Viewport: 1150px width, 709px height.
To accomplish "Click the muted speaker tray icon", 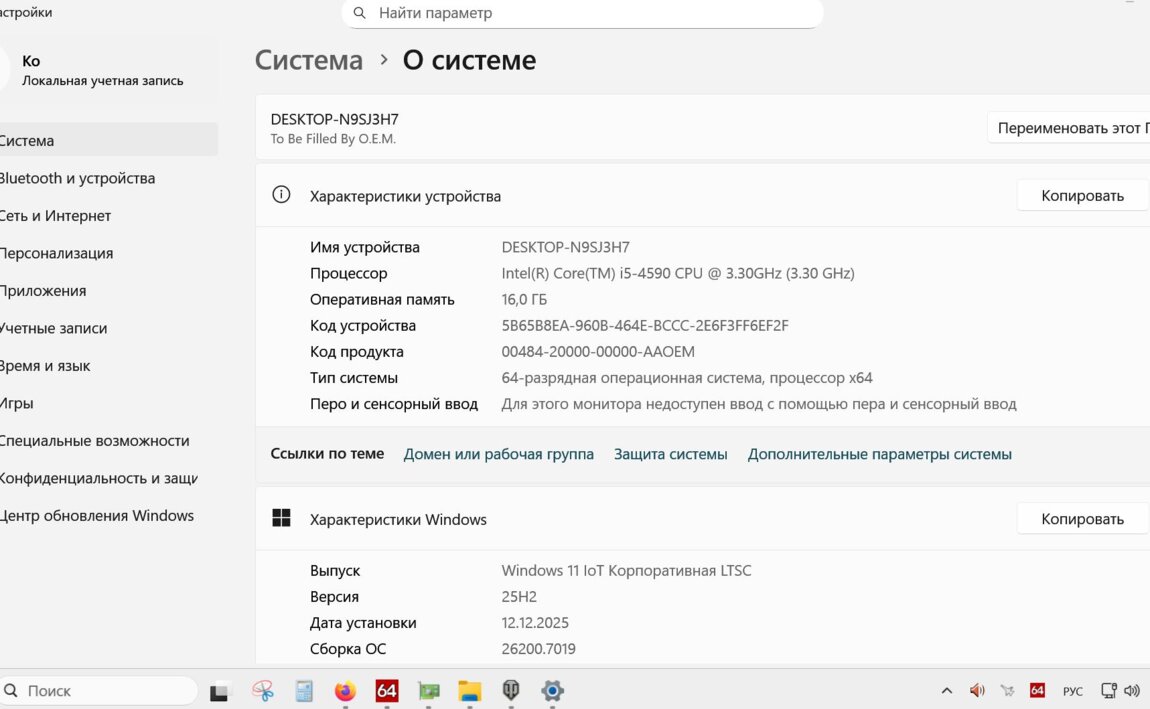I will [x=977, y=690].
